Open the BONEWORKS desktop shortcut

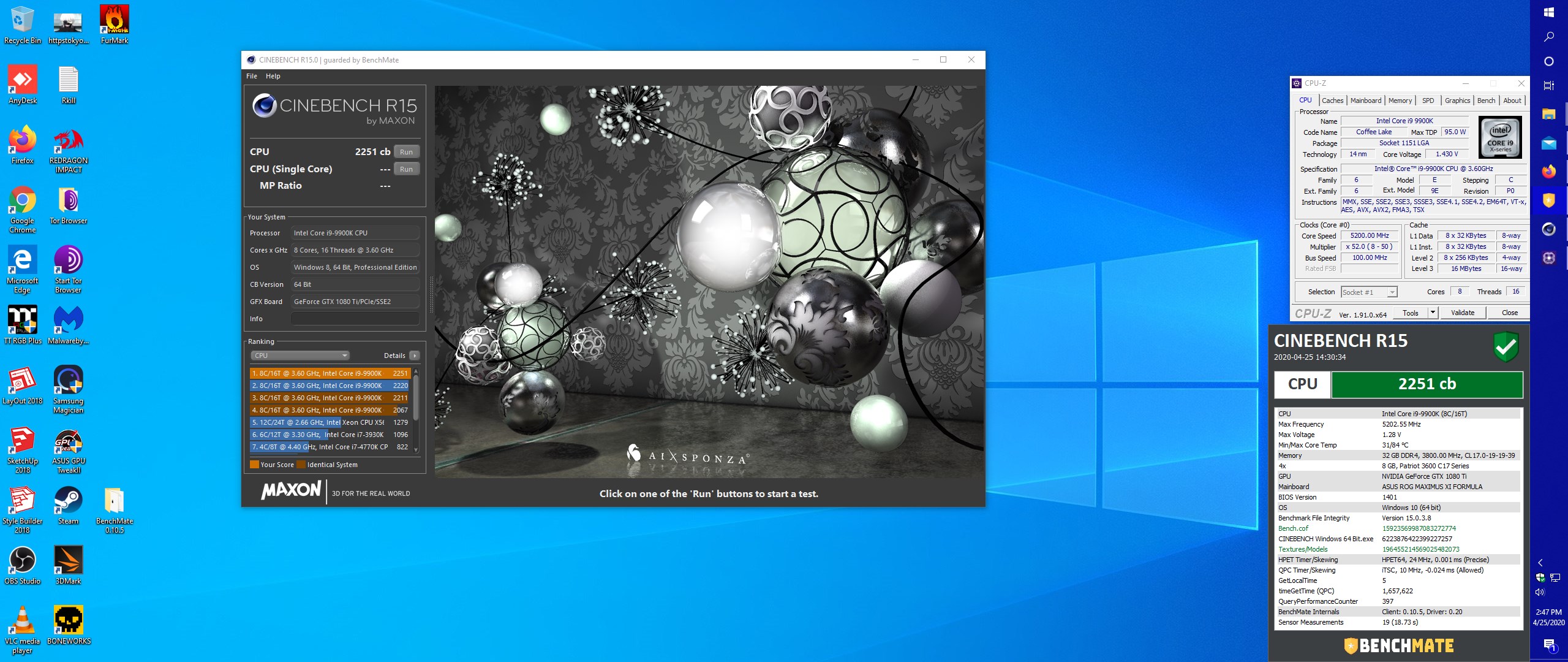coord(69,625)
